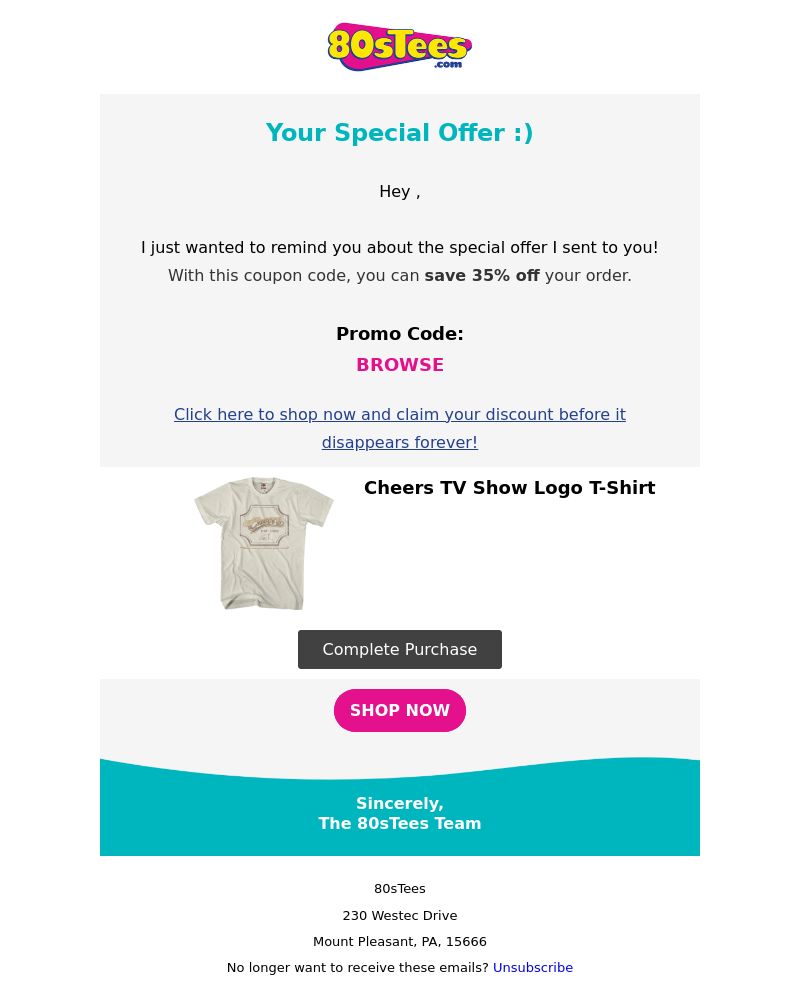The height and width of the screenshot is (1001, 800).
Task: Click the 80sTees.com logo at top
Action: 400,47
